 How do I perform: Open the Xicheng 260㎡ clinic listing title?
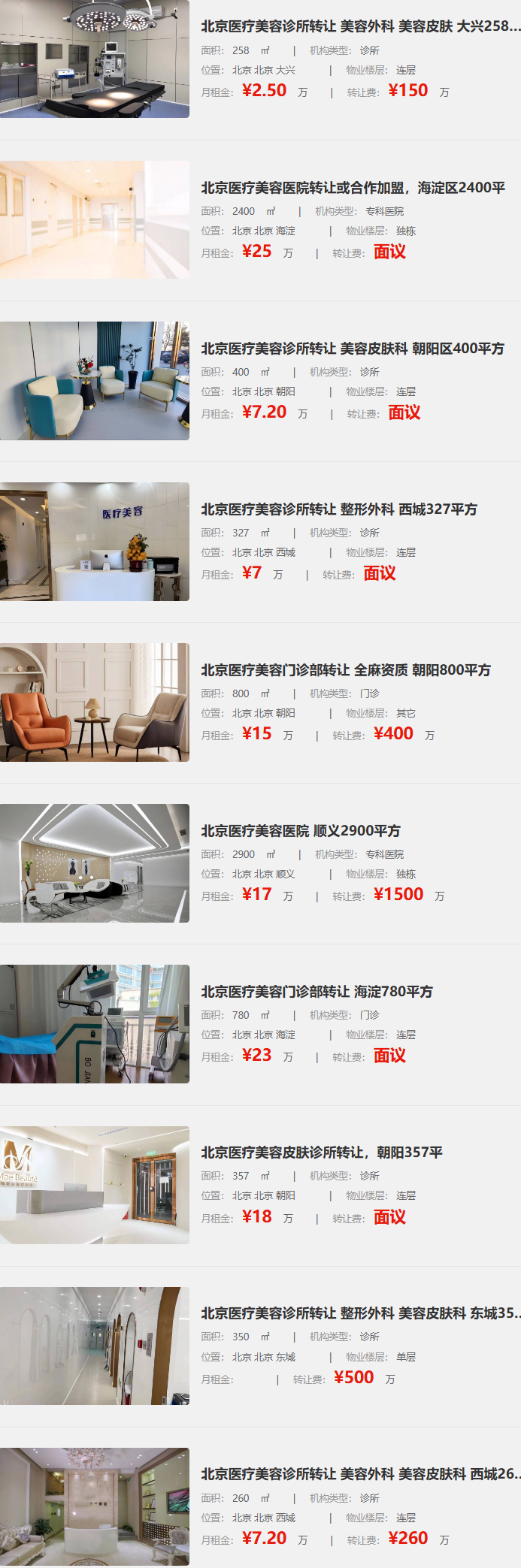click(360, 1473)
